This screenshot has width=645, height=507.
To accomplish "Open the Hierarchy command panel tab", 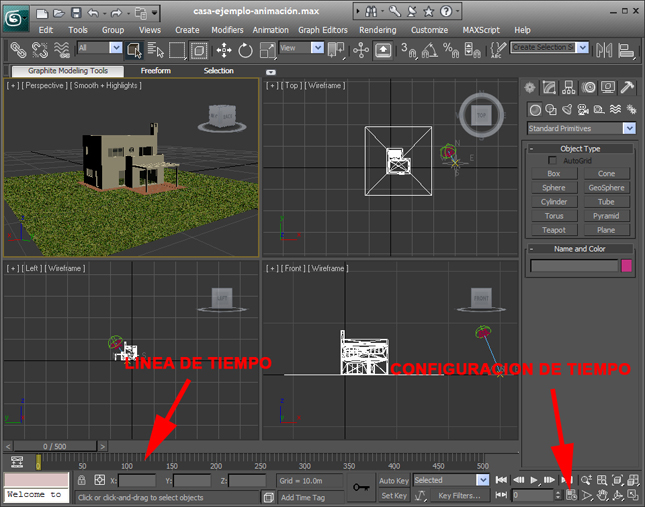I will point(569,88).
